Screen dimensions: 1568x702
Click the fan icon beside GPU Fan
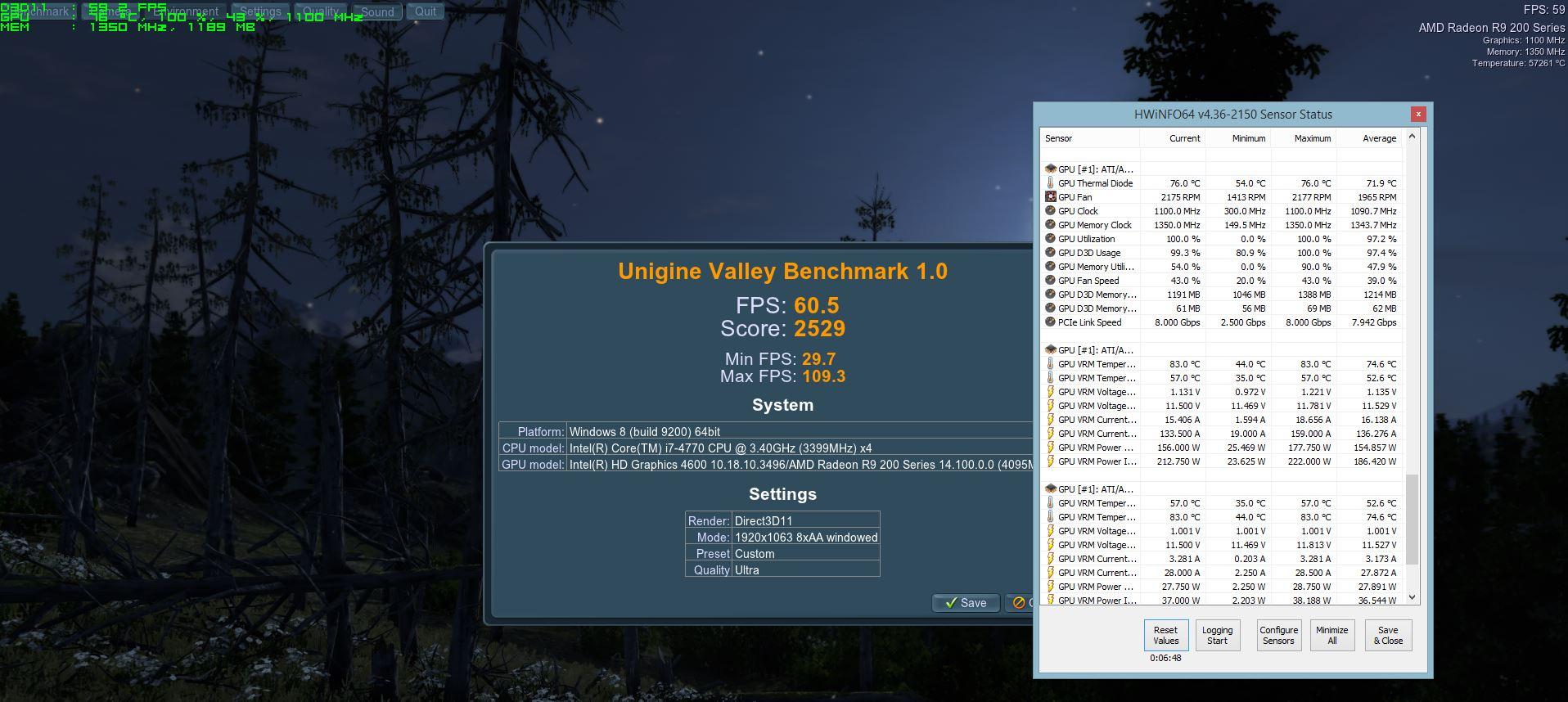(x=1050, y=197)
